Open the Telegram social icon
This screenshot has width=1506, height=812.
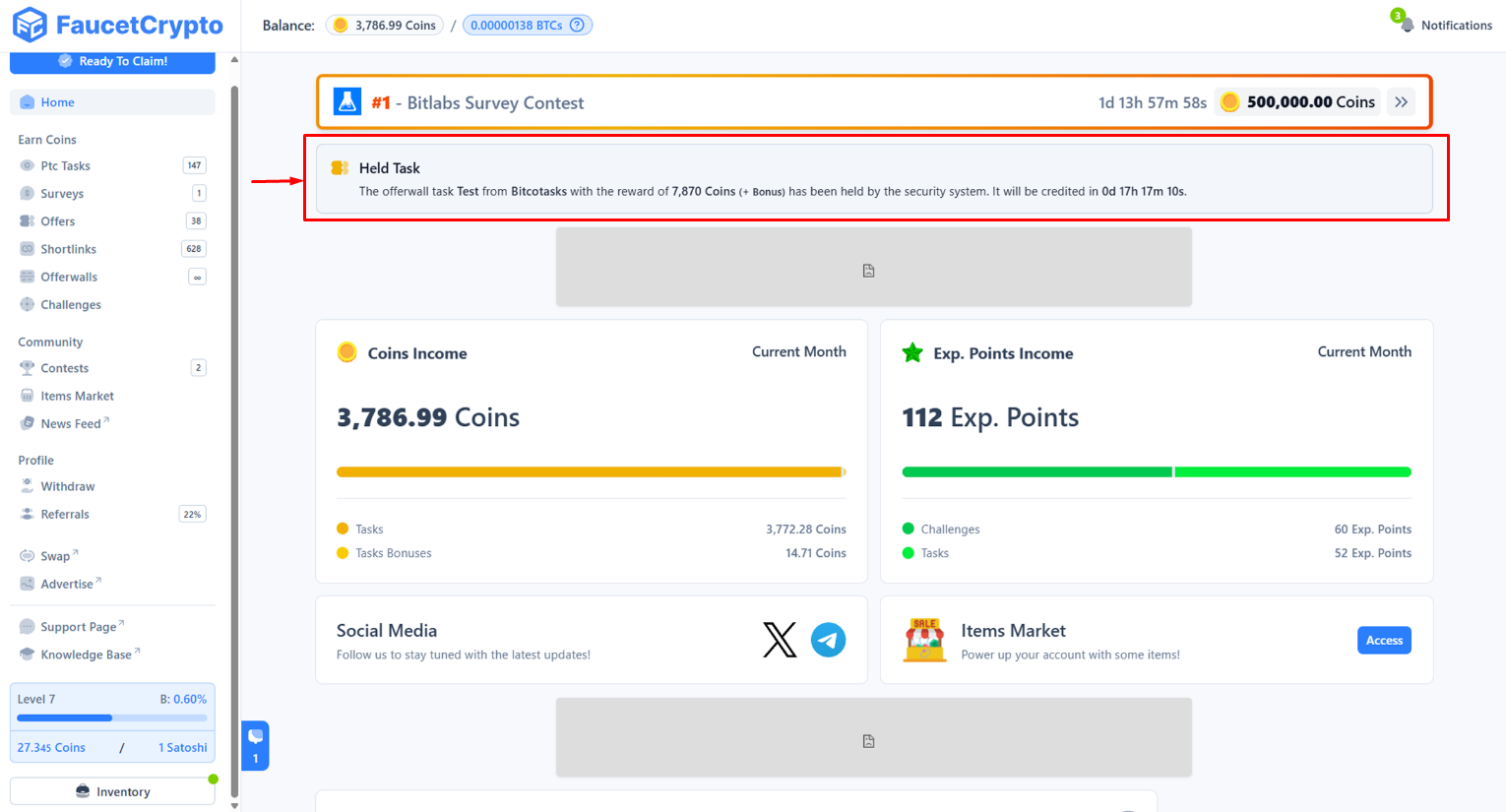[828, 640]
